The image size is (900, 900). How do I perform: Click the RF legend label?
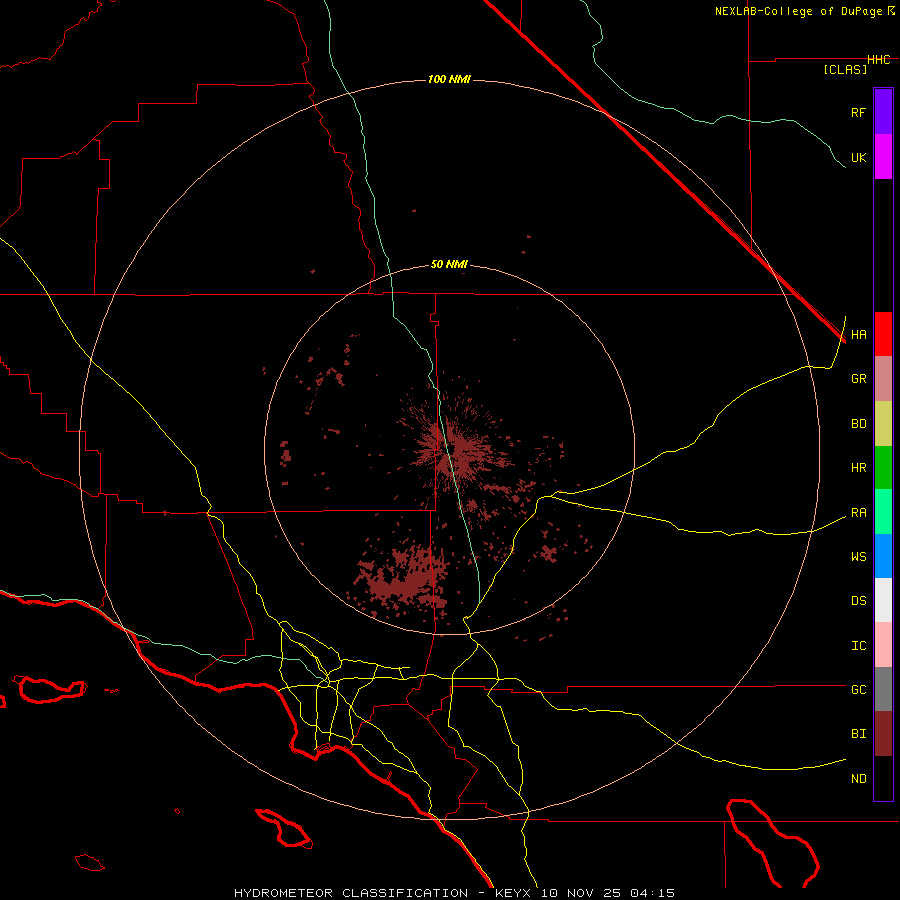point(858,112)
